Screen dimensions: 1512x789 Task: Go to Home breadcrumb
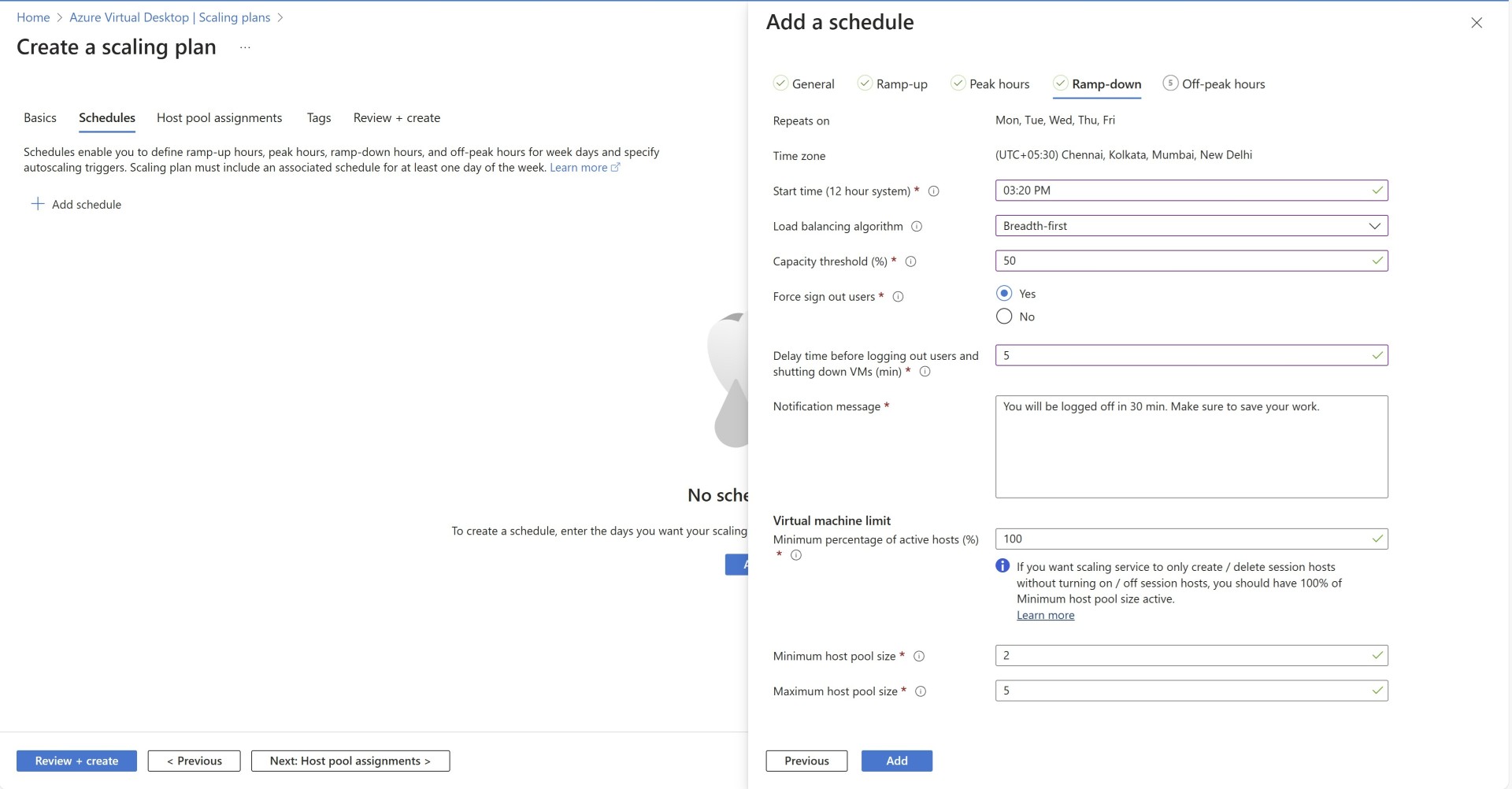point(33,17)
